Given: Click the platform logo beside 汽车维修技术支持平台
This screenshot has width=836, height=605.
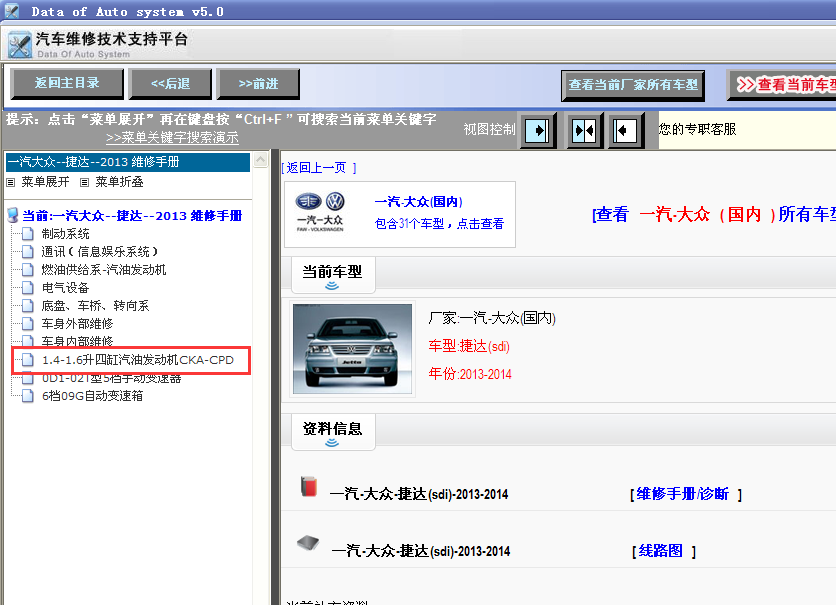Looking at the screenshot, I should pyautogui.click(x=20, y=45).
